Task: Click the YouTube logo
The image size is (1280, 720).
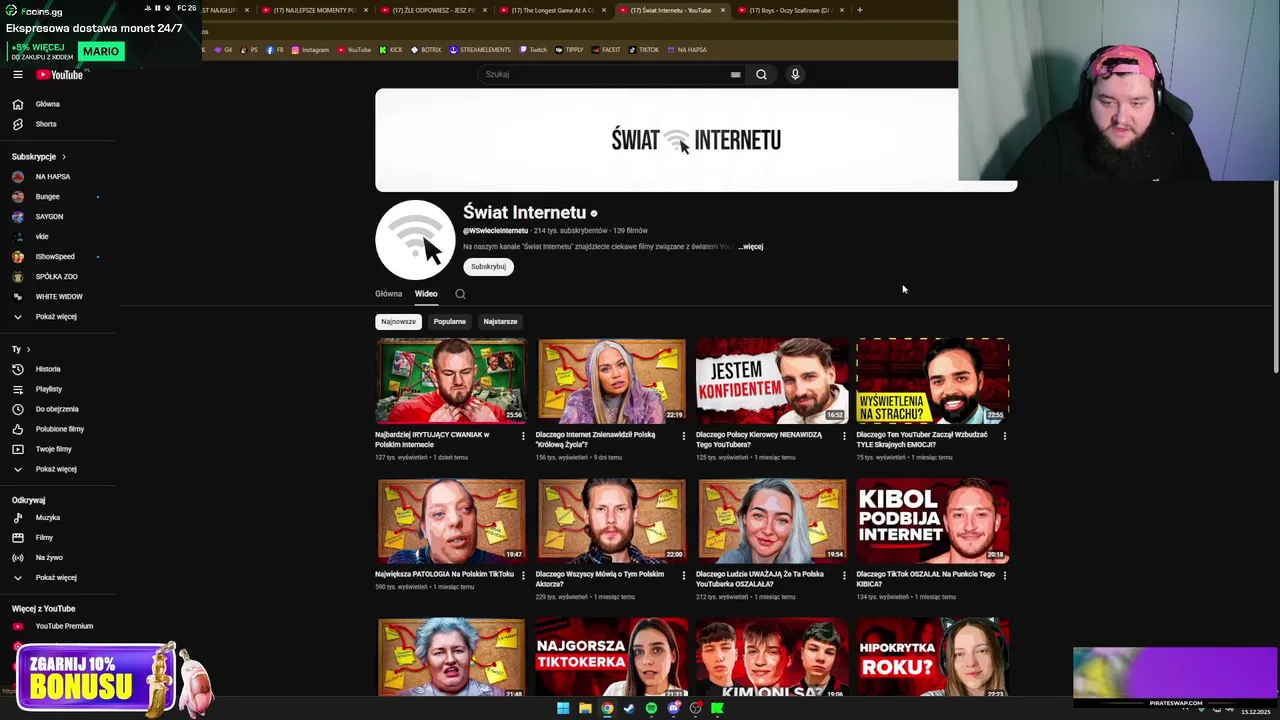Action: (60, 75)
